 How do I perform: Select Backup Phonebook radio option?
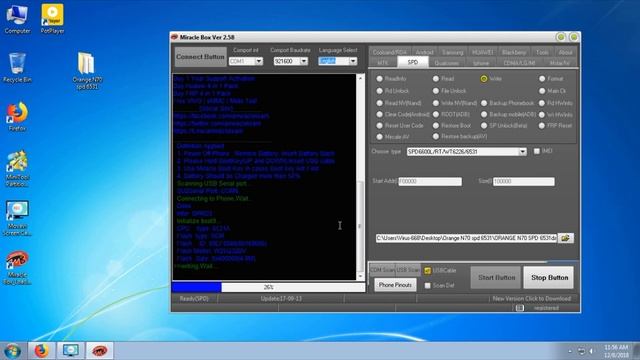tap(484, 103)
